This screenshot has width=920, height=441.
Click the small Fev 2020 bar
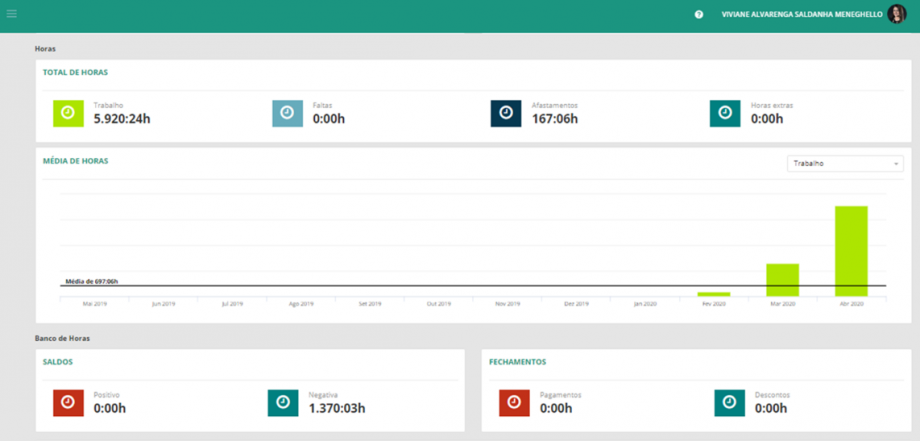coord(713,294)
